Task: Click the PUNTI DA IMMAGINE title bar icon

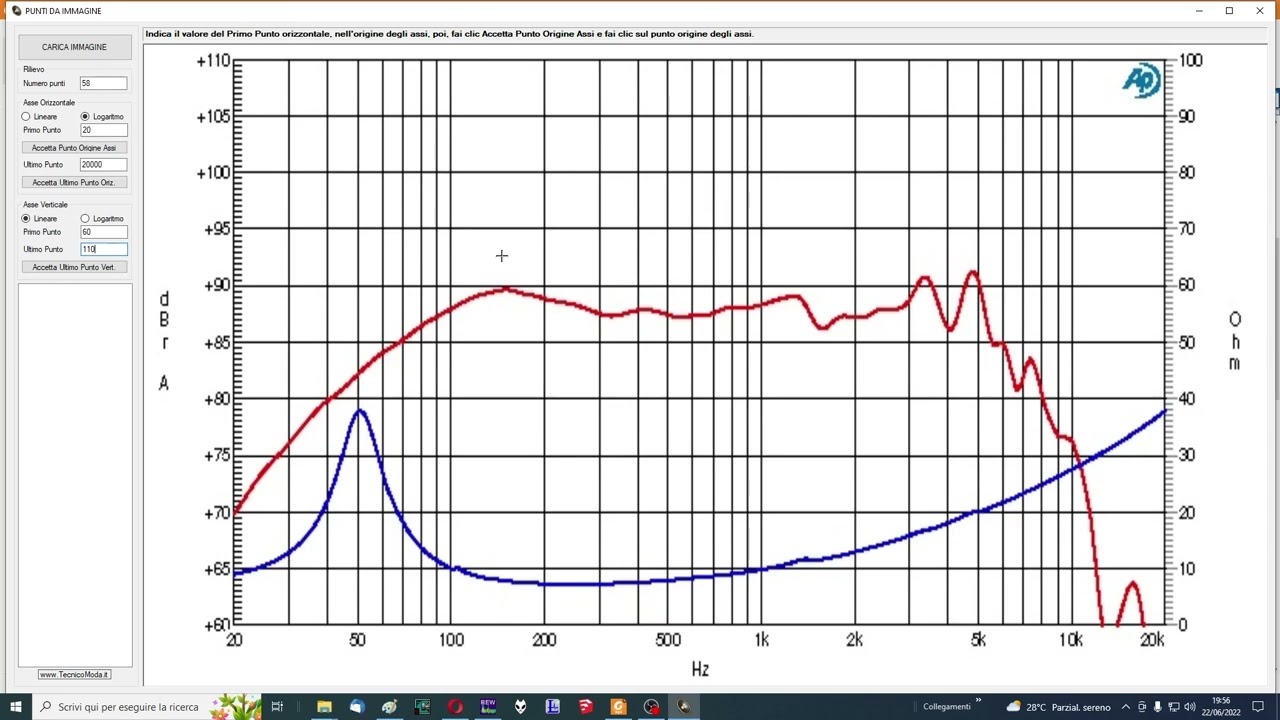Action: [16, 11]
